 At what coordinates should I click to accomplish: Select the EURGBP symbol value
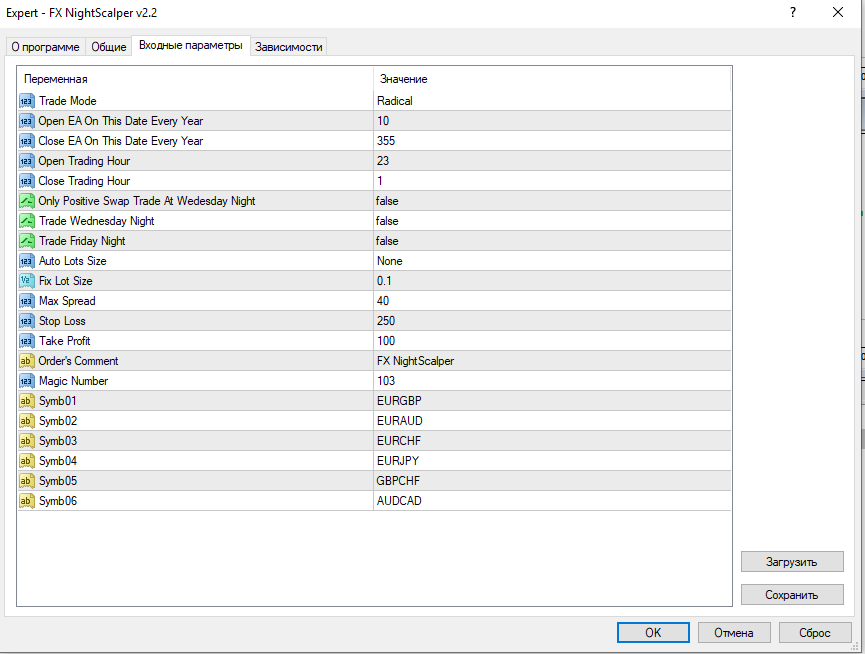tap(552, 401)
